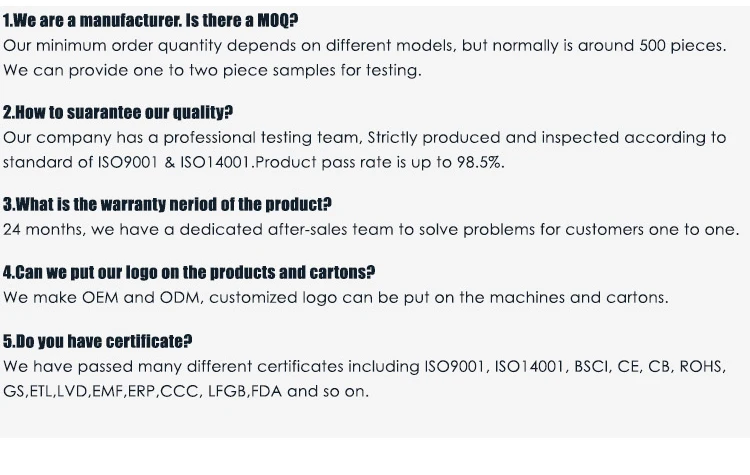Viewport: 750px width, 475px height.
Task: Click the 'Strictly produced and inspected' phrase
Action: click(479, 138)
